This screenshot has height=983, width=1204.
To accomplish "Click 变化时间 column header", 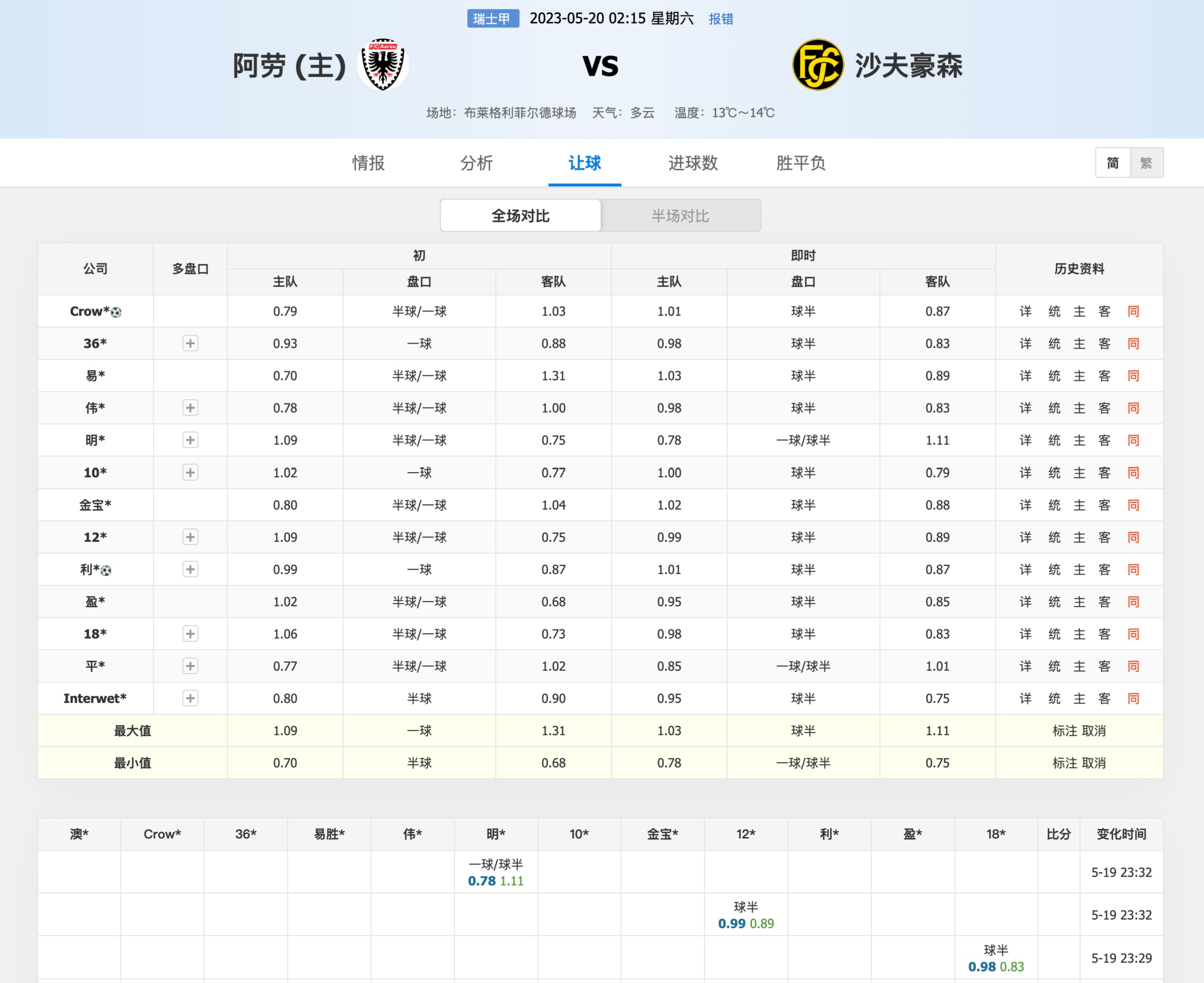I will [x=1121, y=834].
